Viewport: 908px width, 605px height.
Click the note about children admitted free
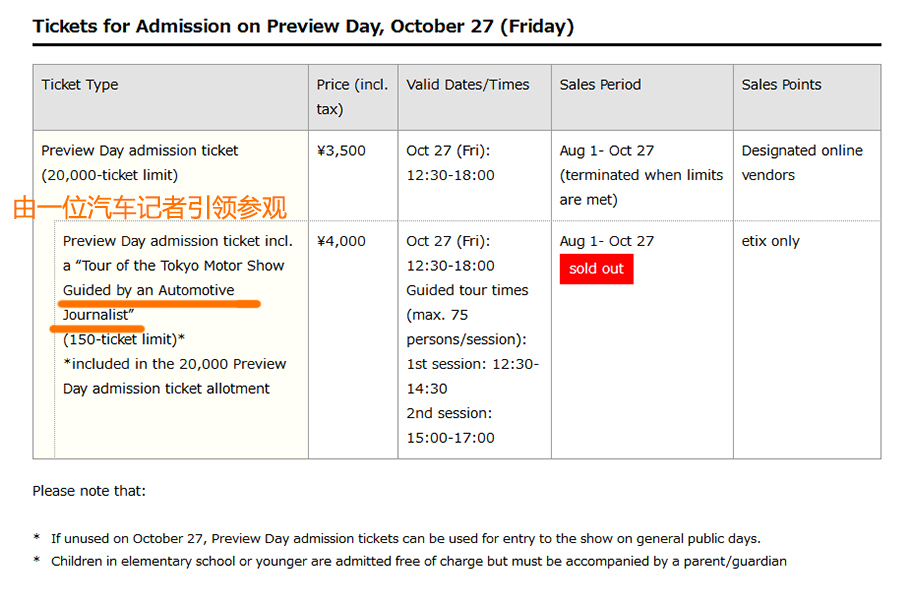(419, 561)
